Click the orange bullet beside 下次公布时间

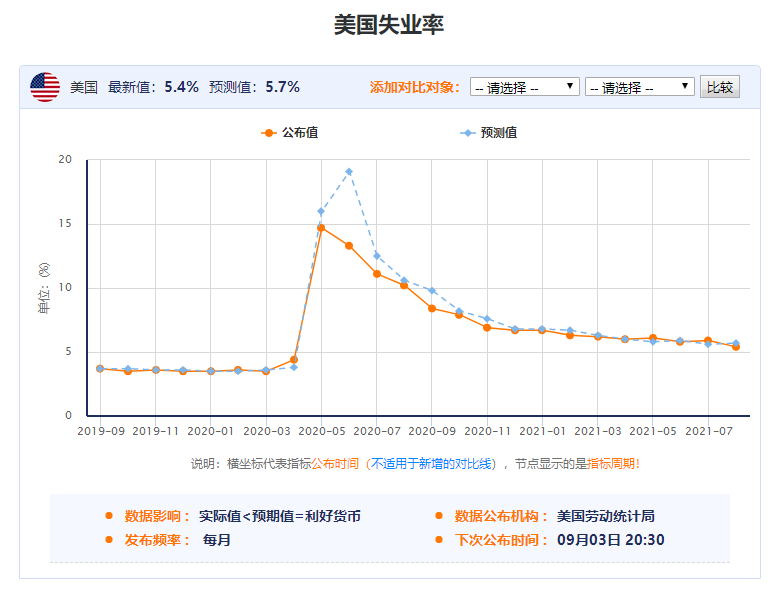(439, 540)
